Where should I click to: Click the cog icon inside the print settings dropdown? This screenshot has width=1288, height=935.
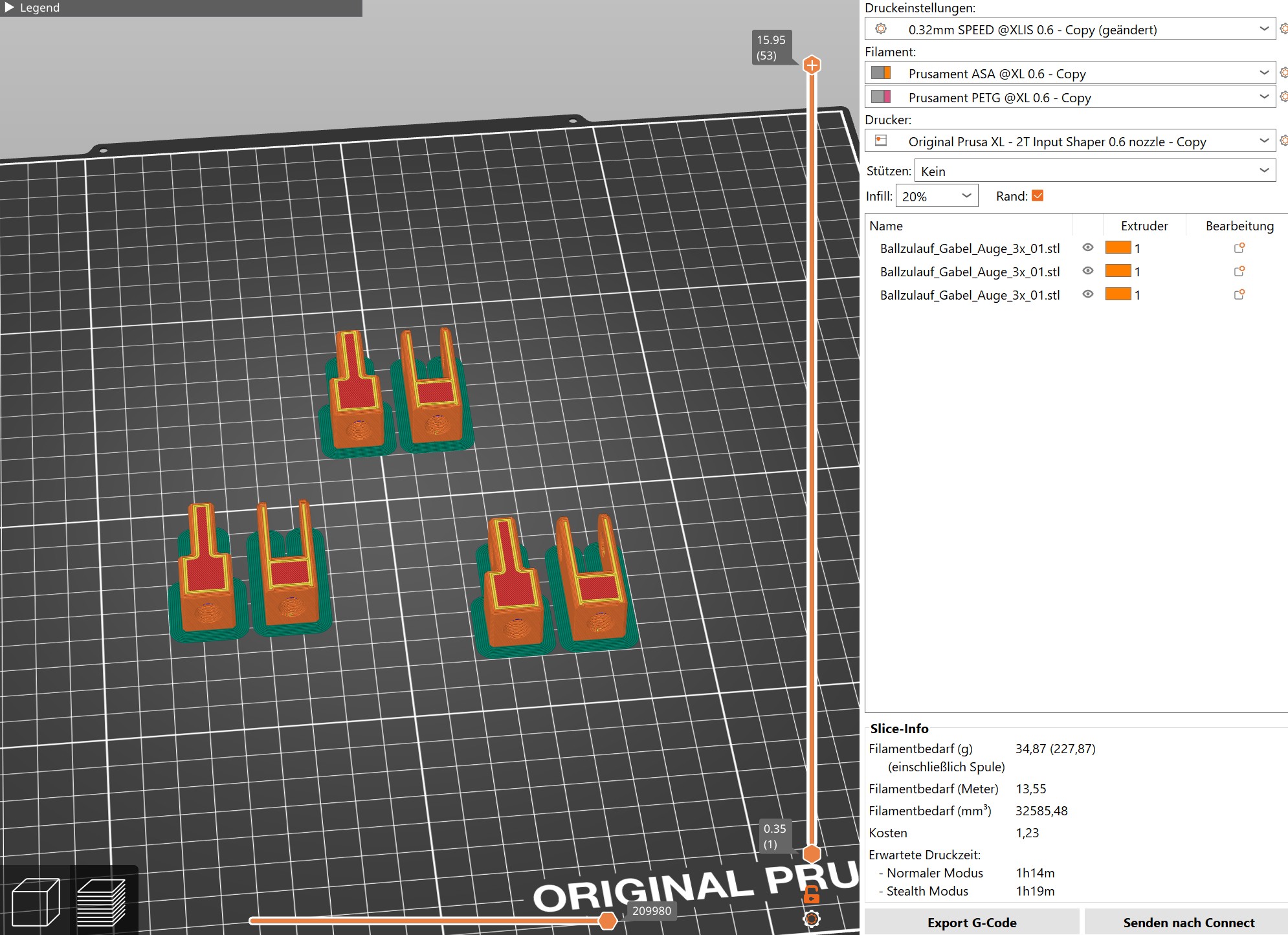tap(881, 28)
